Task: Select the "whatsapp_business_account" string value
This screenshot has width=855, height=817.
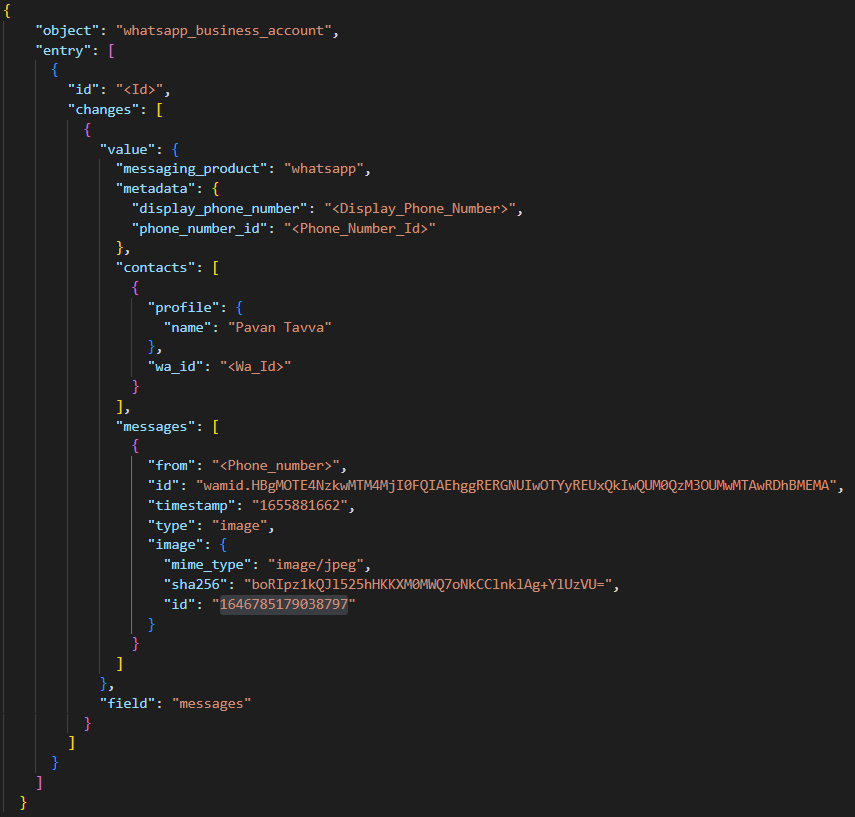Action: click(223, 31)
